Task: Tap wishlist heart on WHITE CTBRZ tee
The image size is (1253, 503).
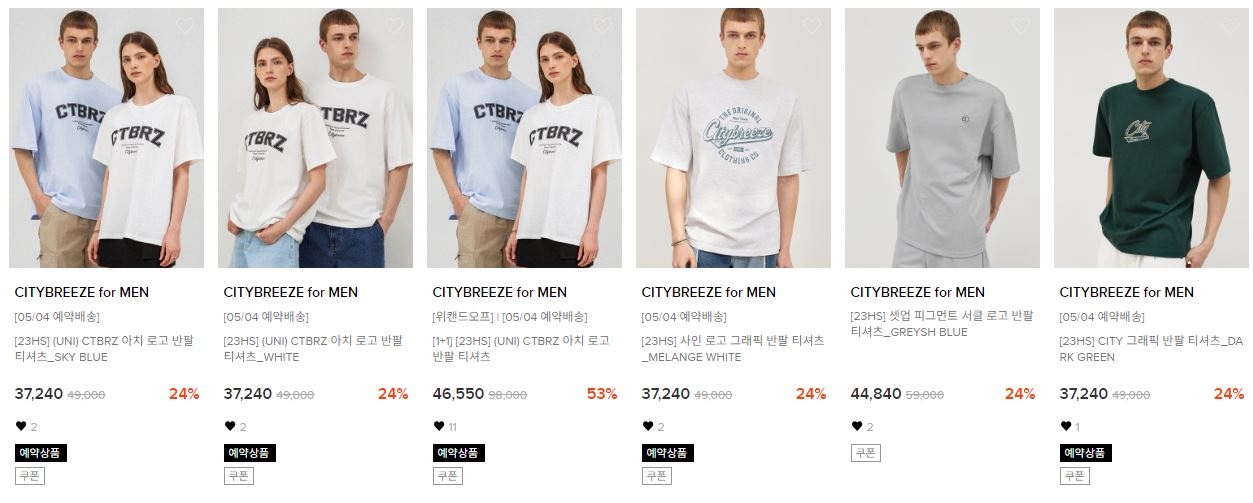Action: click(394, 26)
